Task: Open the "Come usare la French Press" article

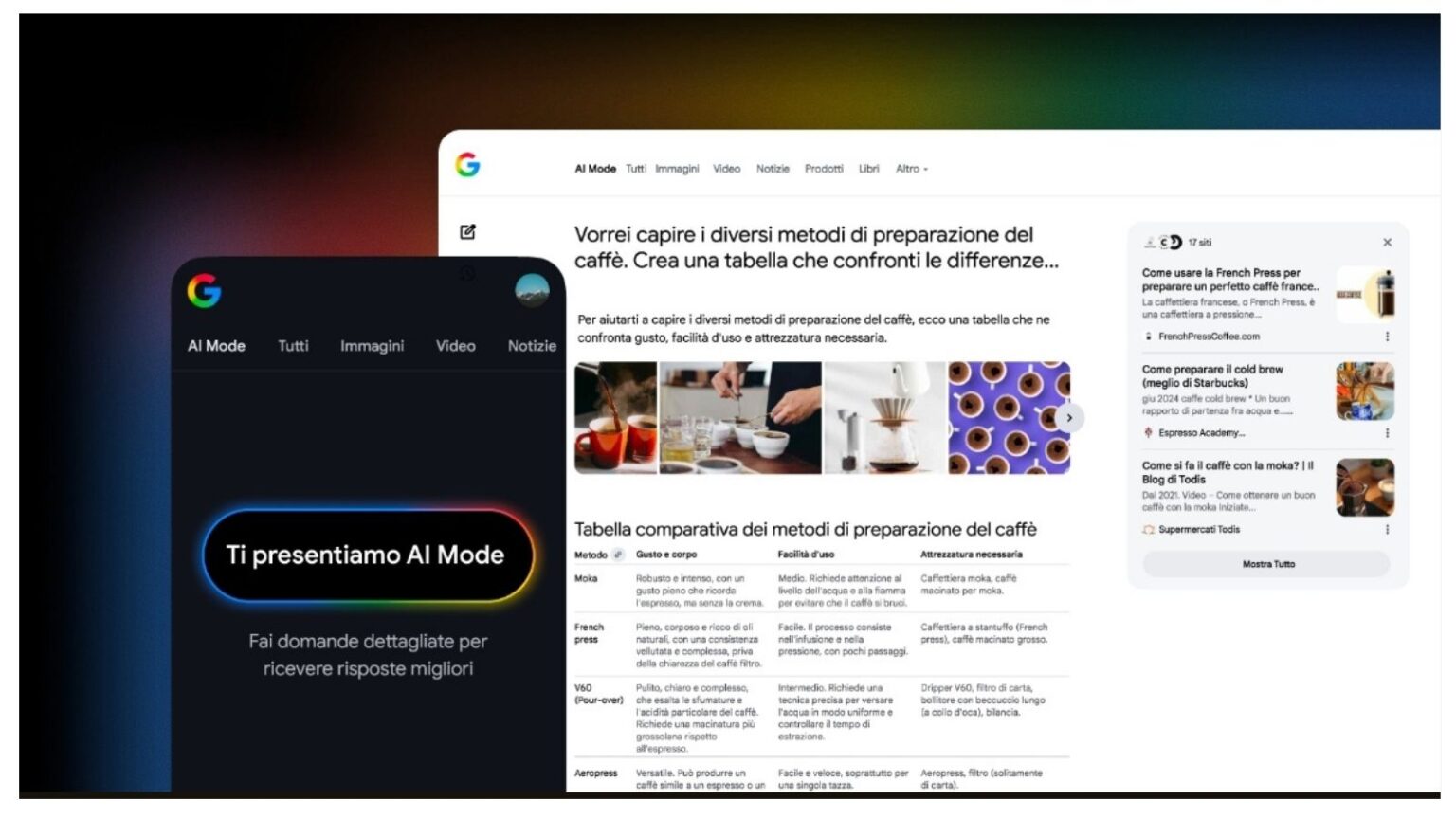Action: point(1230,280)
